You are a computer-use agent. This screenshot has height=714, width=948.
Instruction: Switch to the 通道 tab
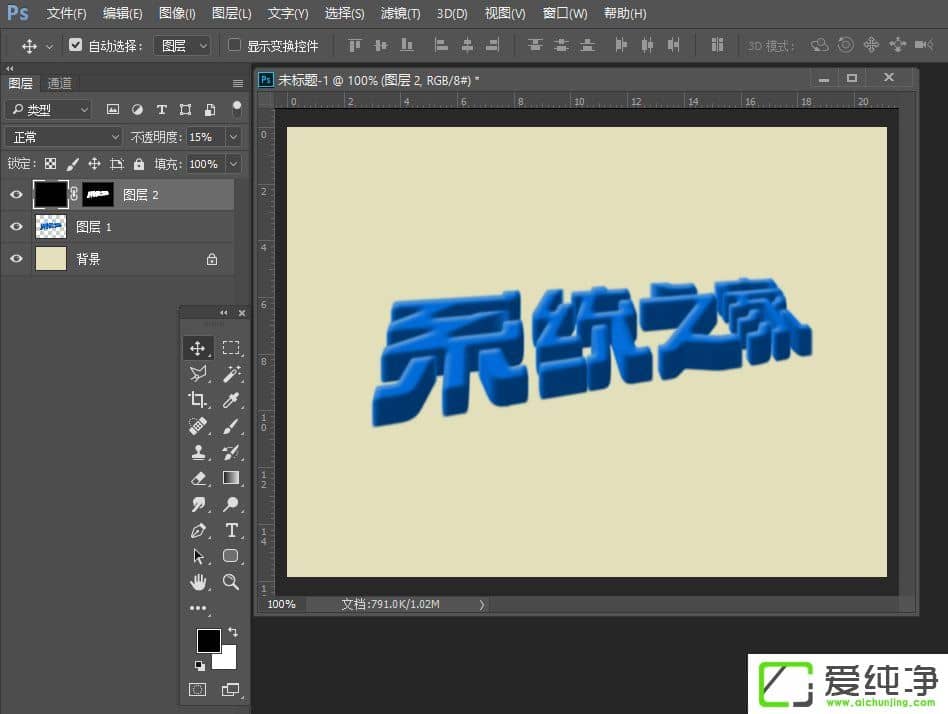pos(60,84)
